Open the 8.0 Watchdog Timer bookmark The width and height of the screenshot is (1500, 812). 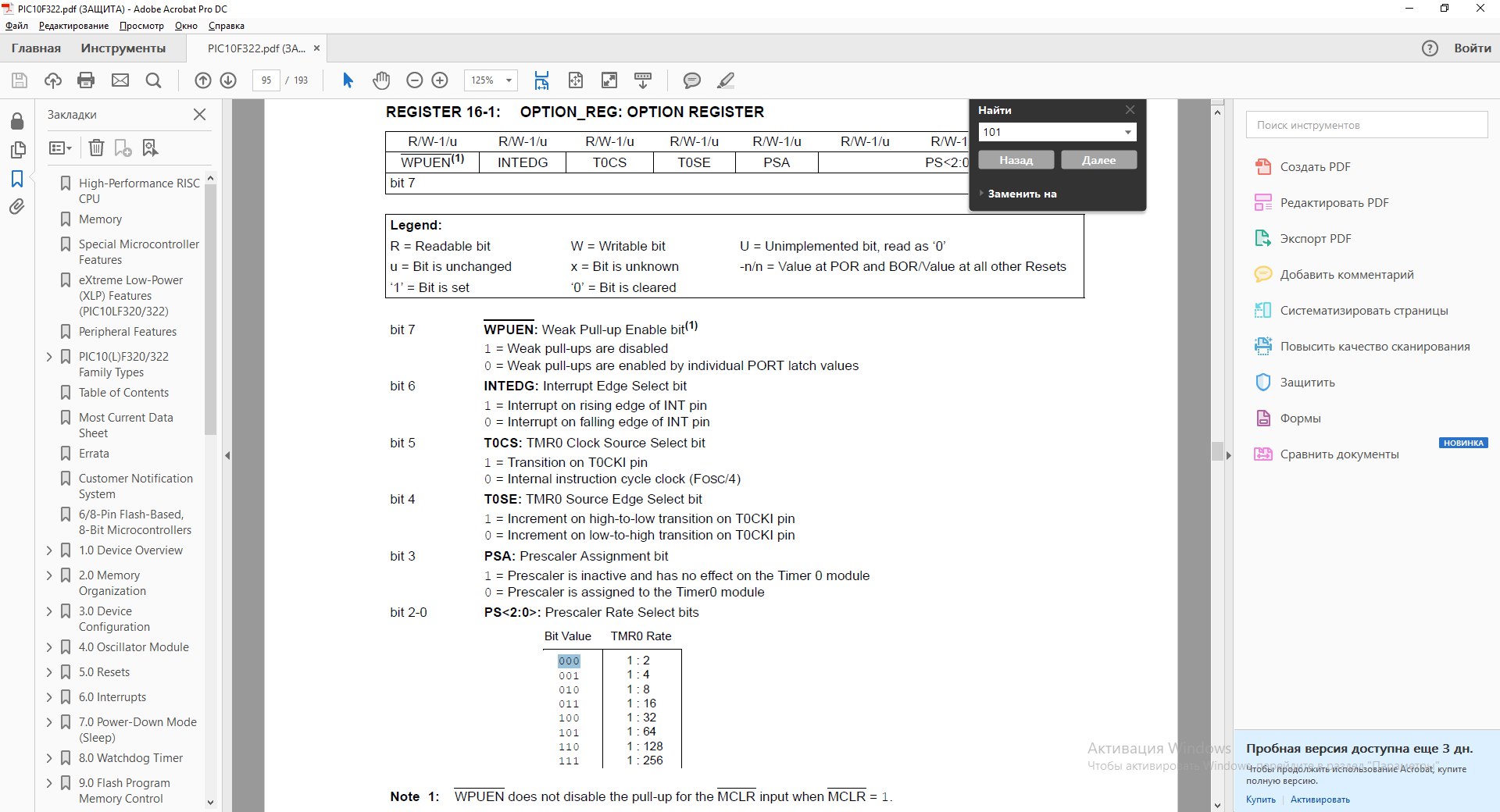(x=130, y=758)
